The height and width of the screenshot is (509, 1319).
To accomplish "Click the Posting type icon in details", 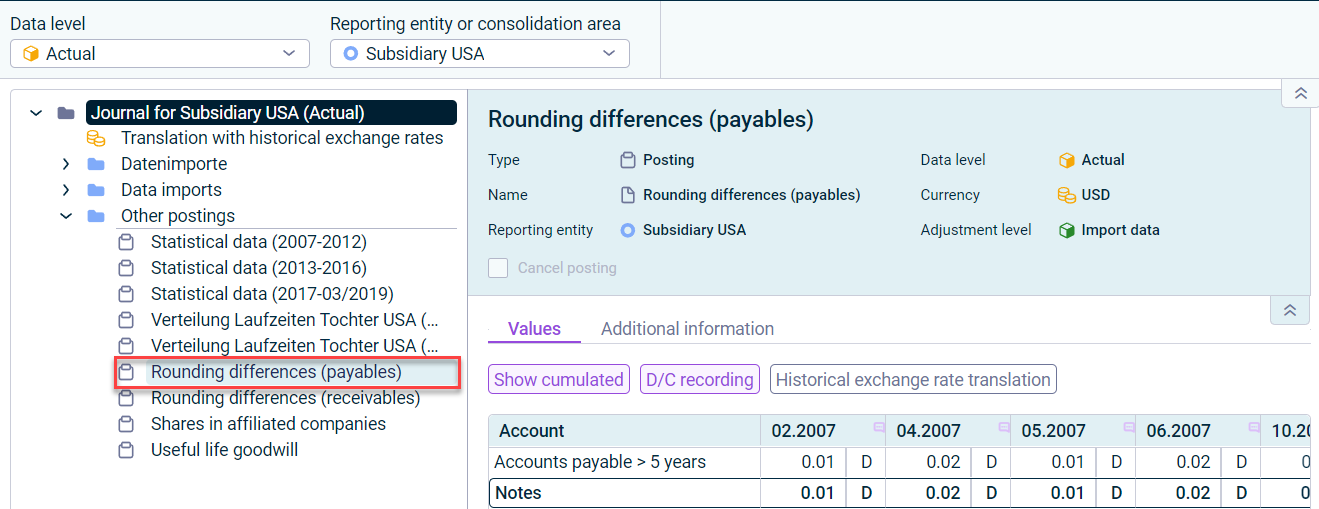I will 628,160.
